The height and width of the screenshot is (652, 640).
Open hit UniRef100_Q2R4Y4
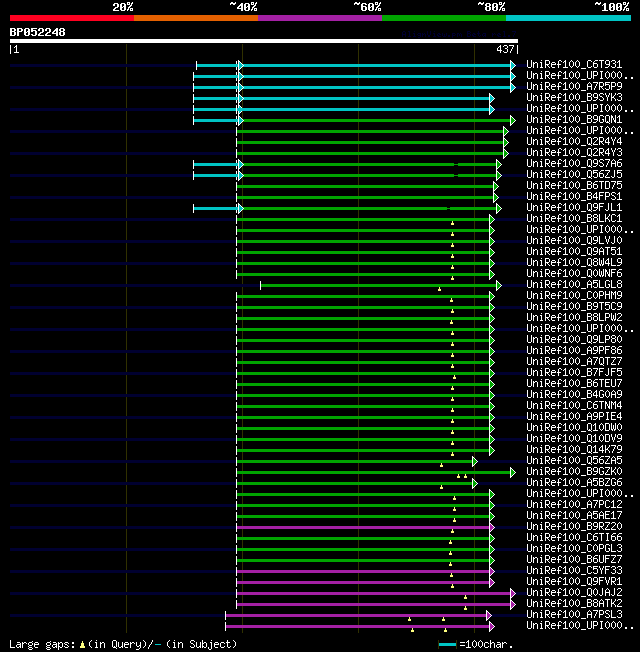574,141
